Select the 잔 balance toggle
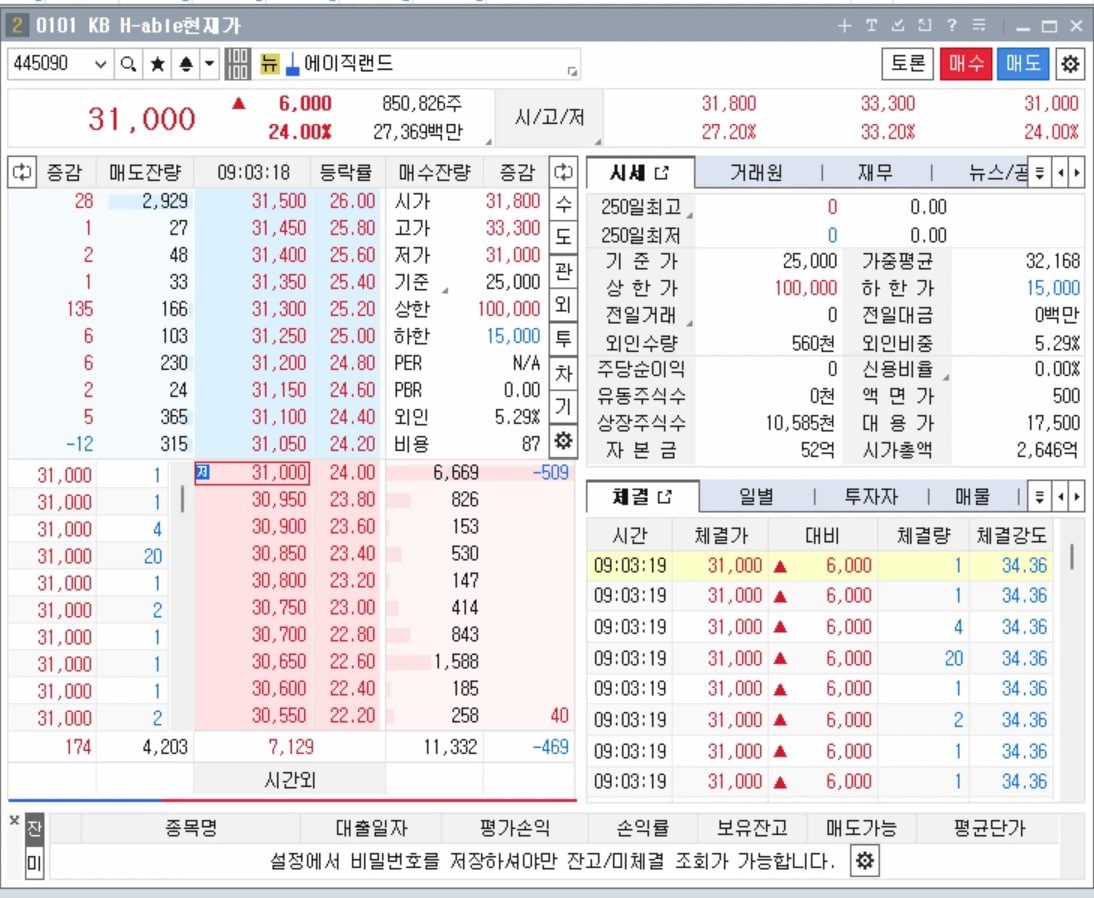This screenshot has width=1094, height=898. tap(34, 829)
